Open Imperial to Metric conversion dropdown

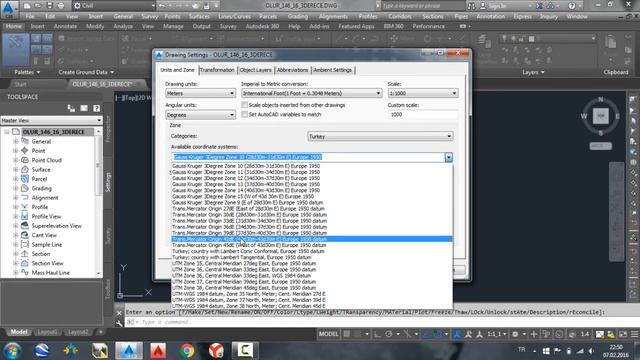(x=311, y=93)
